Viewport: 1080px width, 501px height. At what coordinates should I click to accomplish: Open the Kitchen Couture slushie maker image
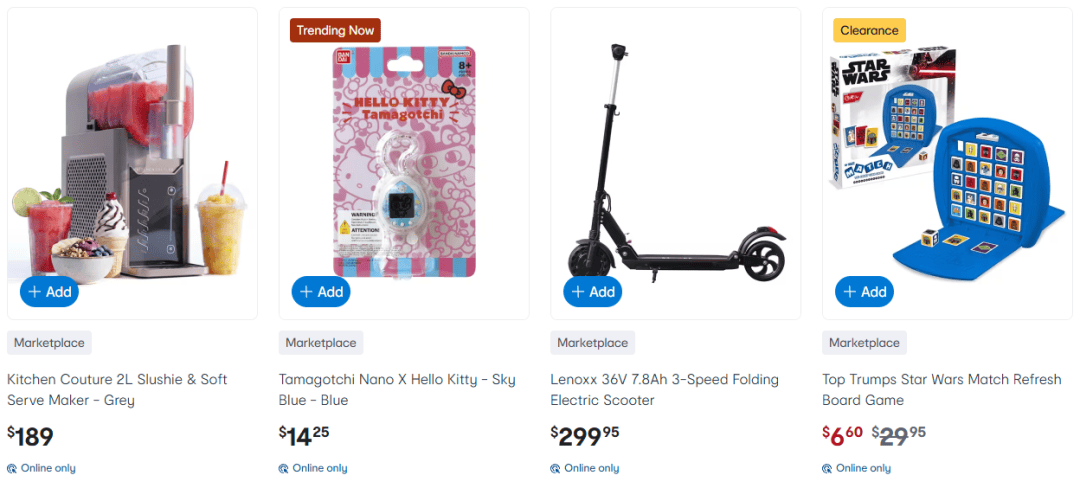132,160
